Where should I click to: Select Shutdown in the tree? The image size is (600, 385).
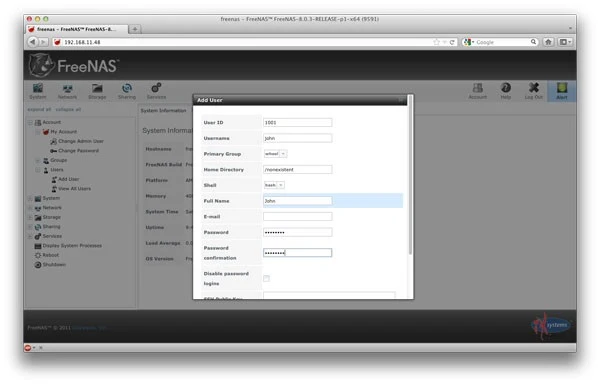pos(50,265)
